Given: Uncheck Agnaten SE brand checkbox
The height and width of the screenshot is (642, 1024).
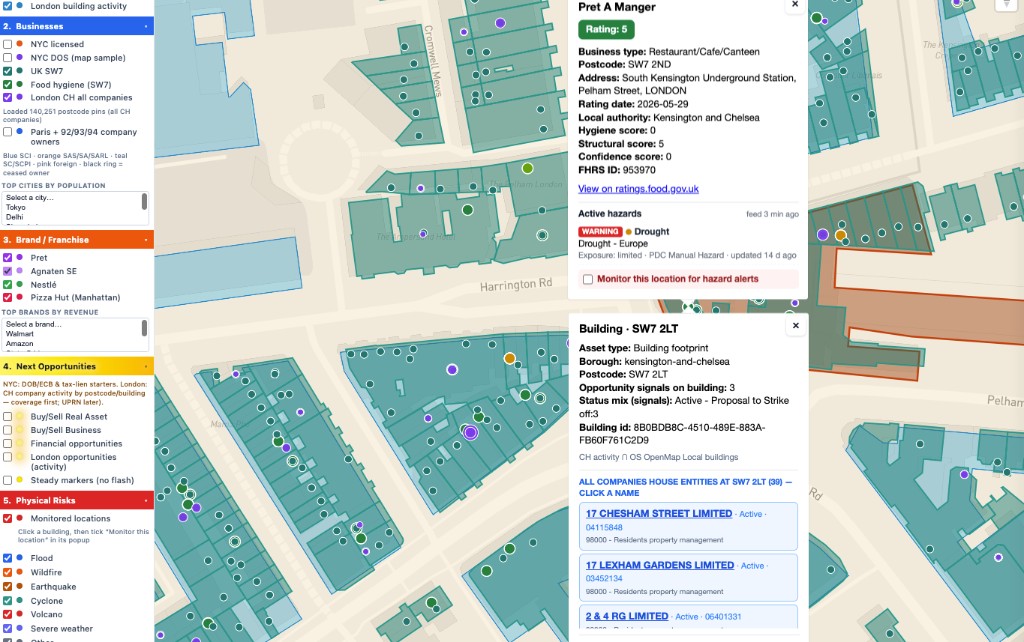Looking at the screenshot, I should [x=7, y=271].
